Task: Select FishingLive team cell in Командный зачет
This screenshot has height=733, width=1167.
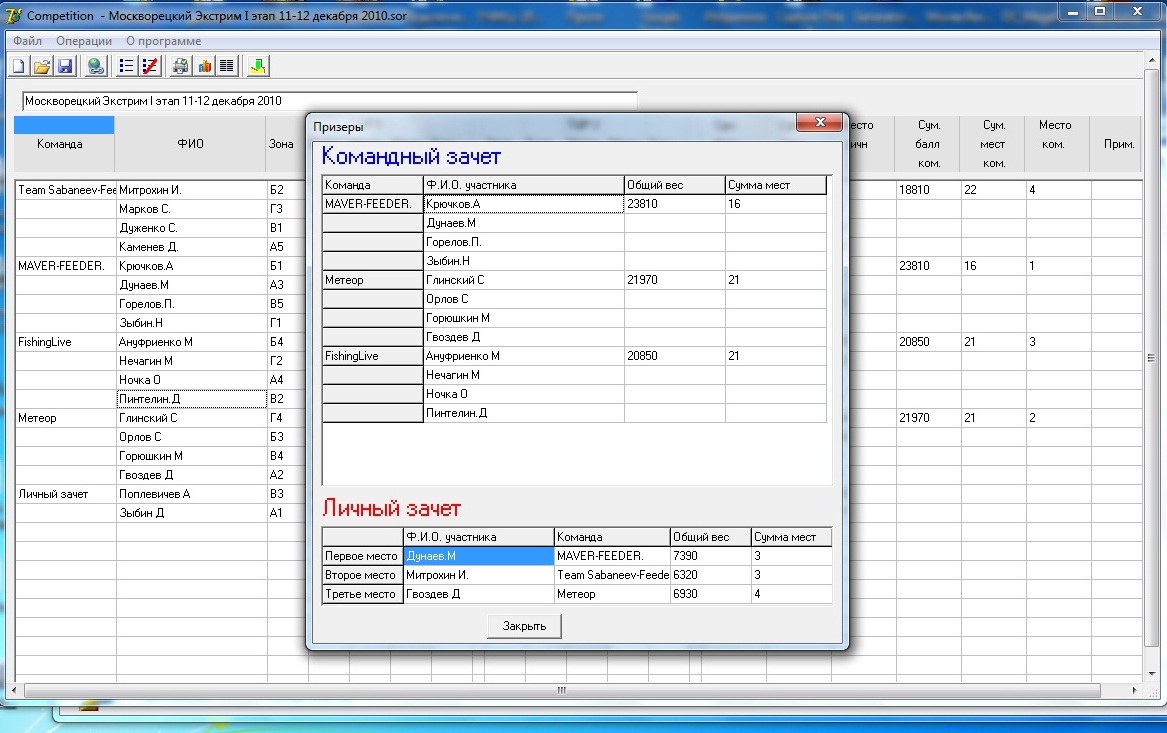Action: [372, 356]
